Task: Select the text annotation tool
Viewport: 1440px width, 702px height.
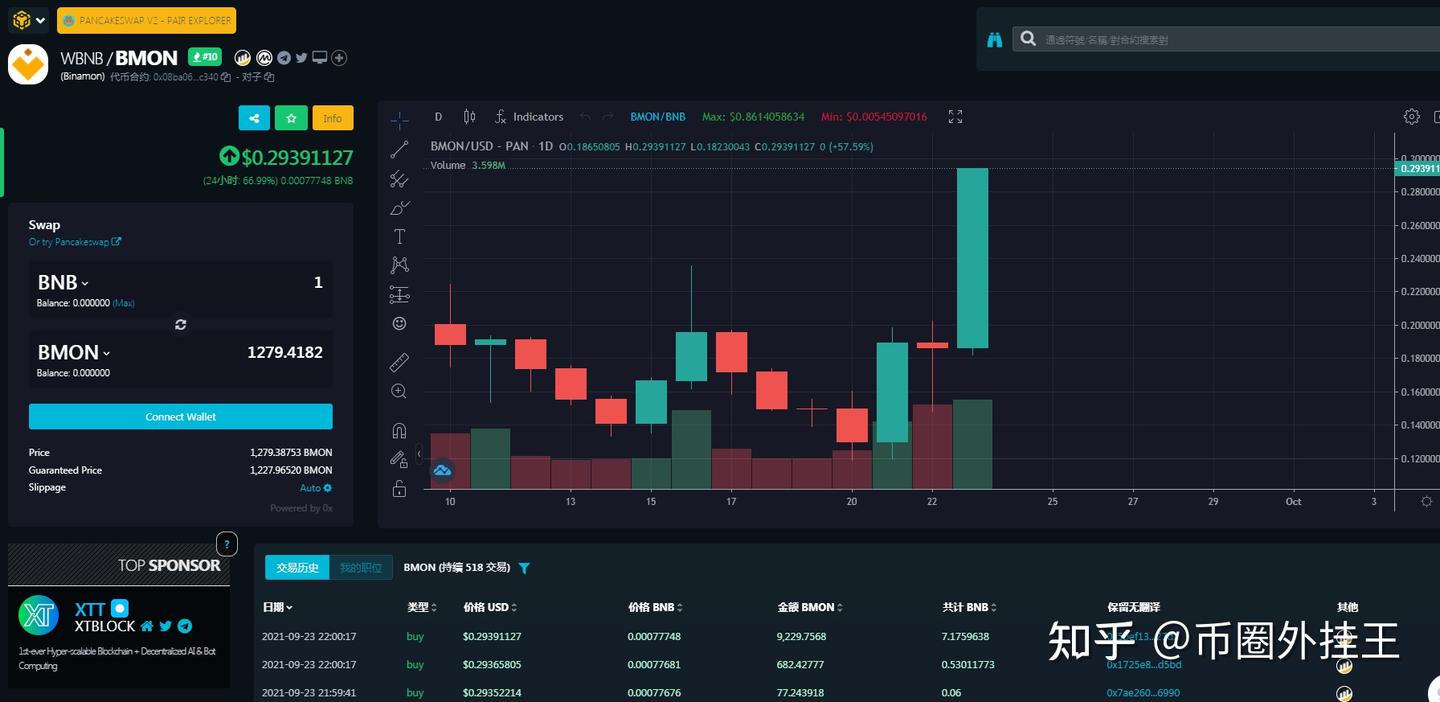Action: point(399,237)
